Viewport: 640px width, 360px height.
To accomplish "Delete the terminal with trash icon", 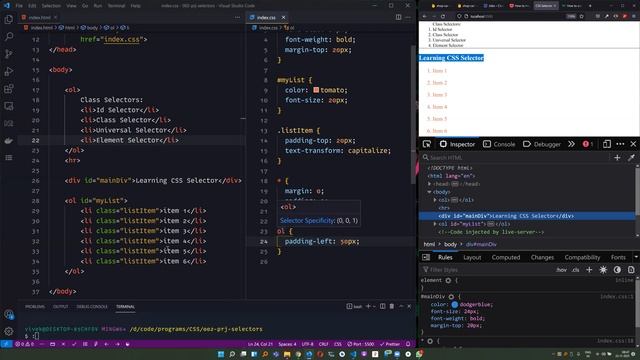I will [391, 306].
